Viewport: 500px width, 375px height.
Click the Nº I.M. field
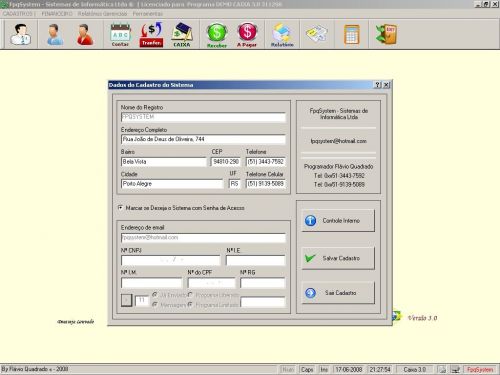click(152, 283)
